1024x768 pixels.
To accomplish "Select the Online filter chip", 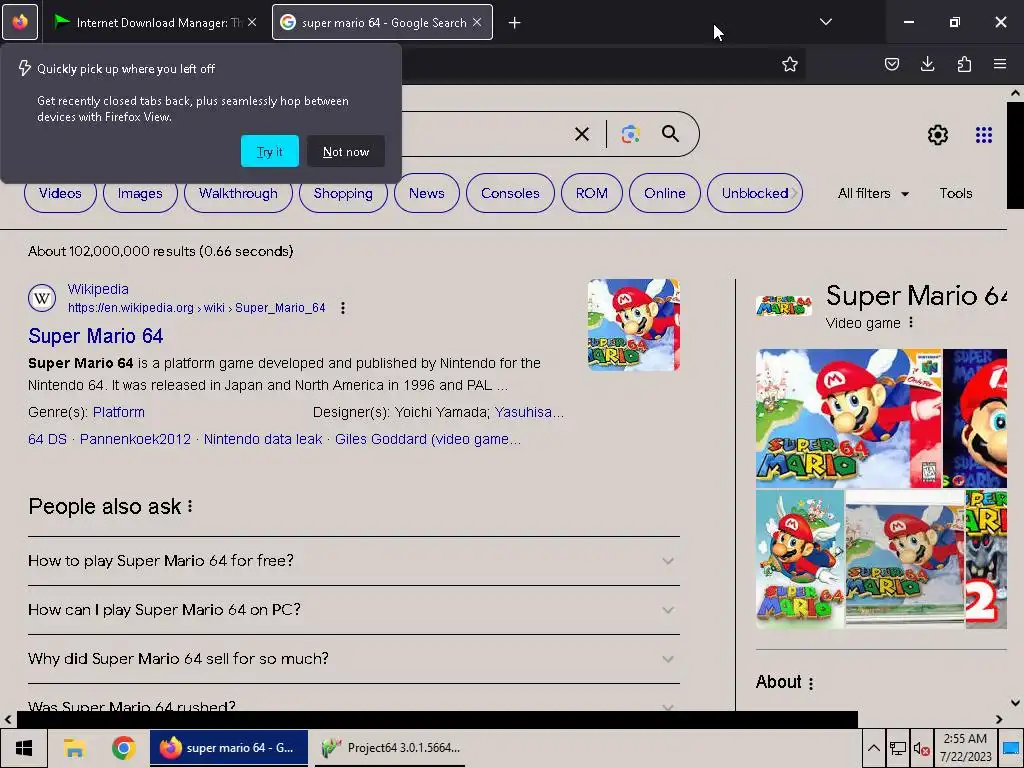I will pos(665,193).
